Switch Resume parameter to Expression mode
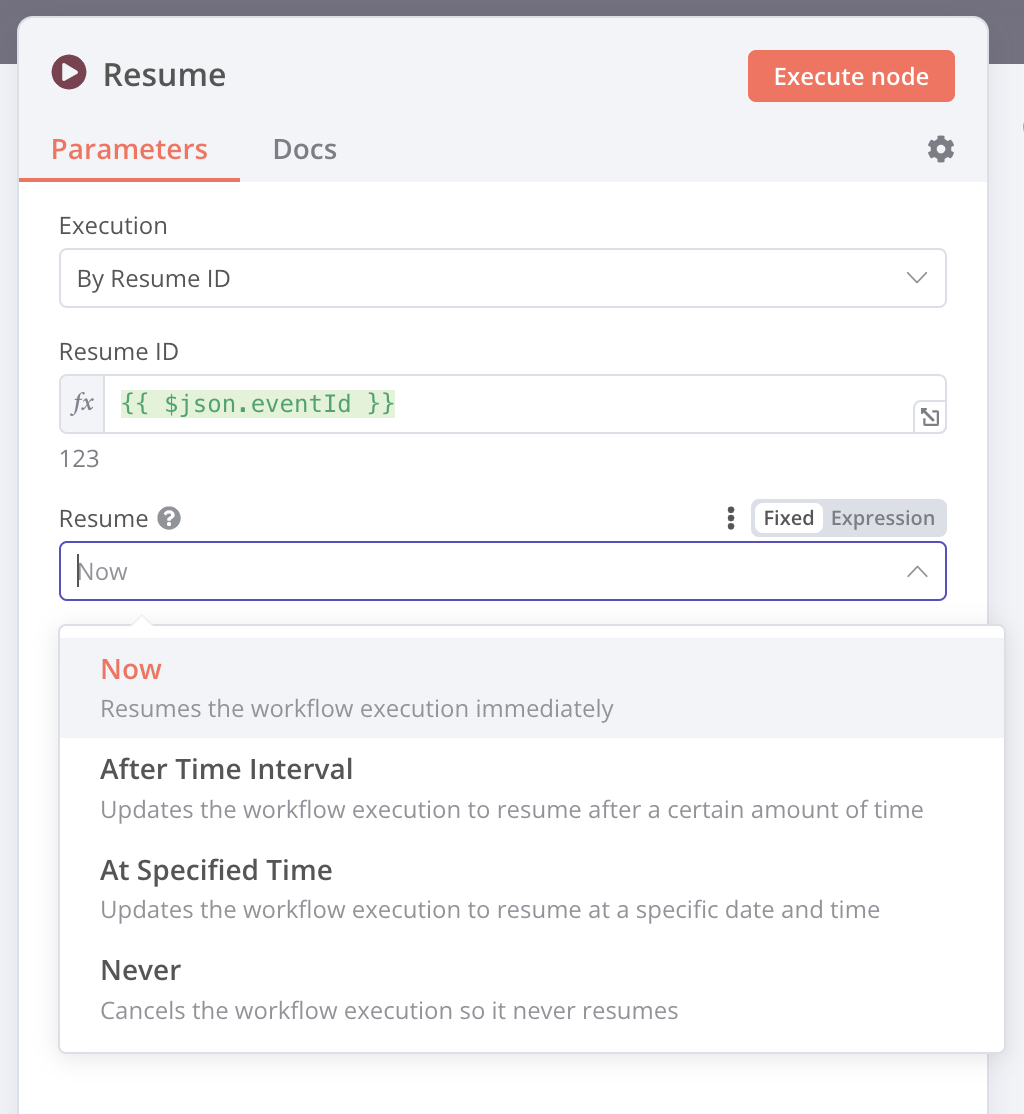1024x1114 pixels. pyautogui.click(x=882, y=518)
